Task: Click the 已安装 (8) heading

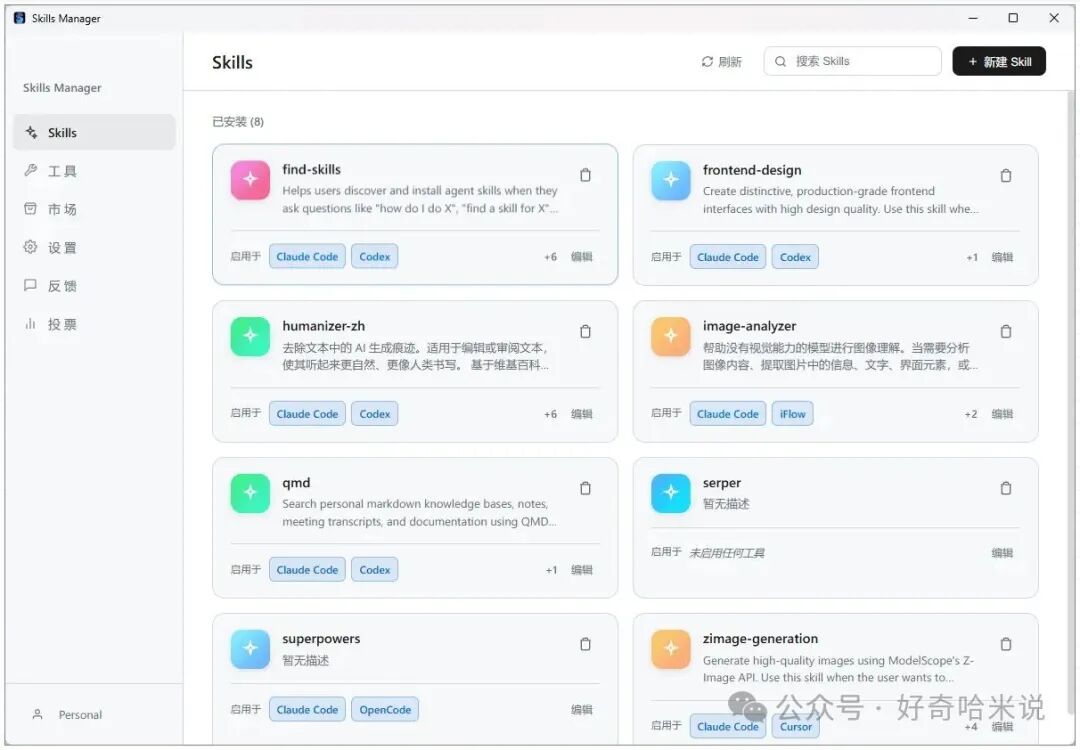Action: pos(238,122)
